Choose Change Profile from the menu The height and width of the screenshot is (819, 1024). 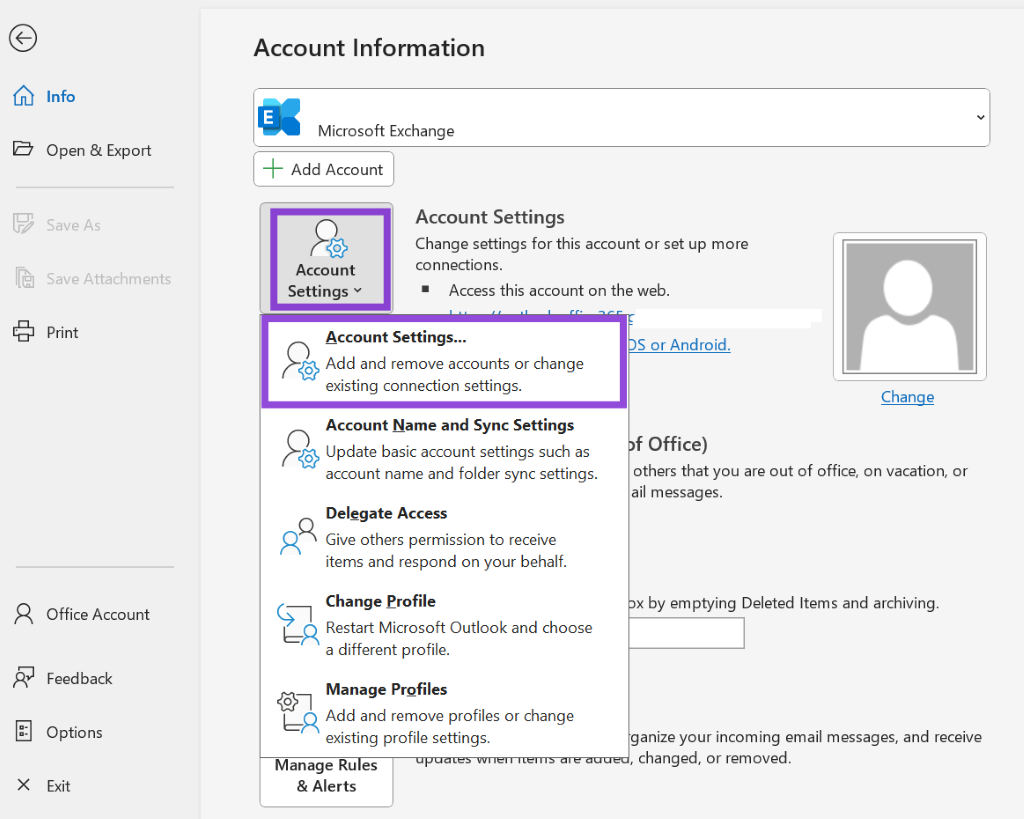pos(445,626)
